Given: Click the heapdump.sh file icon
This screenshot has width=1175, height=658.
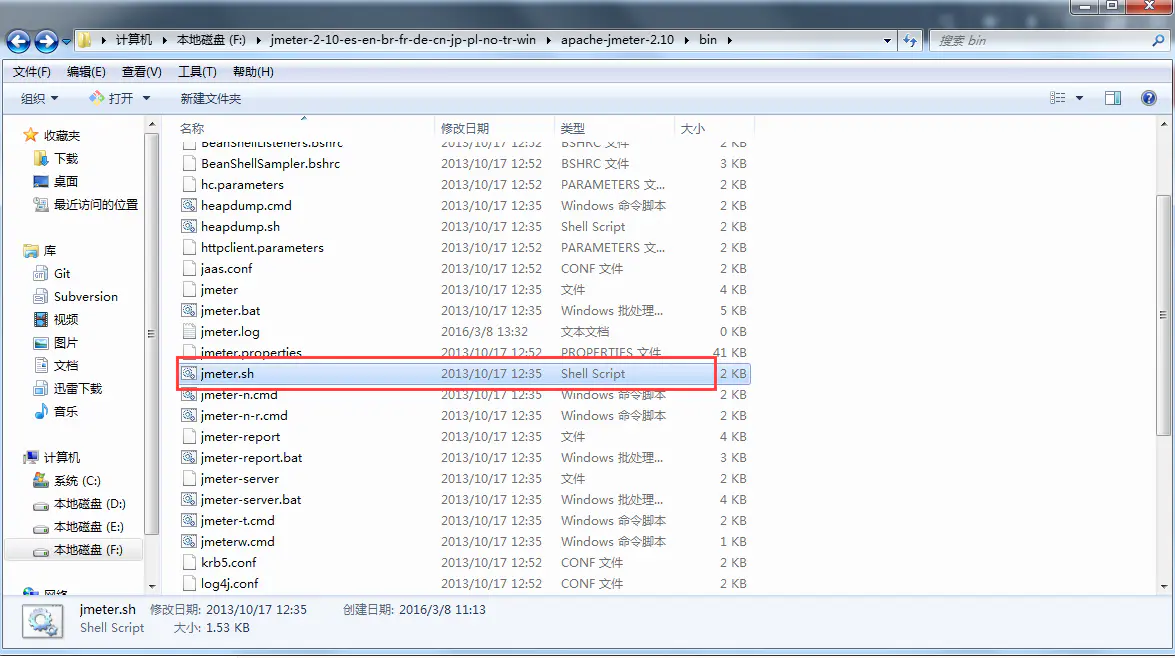Looking at the screenshot, I should (x=190, y=226).
